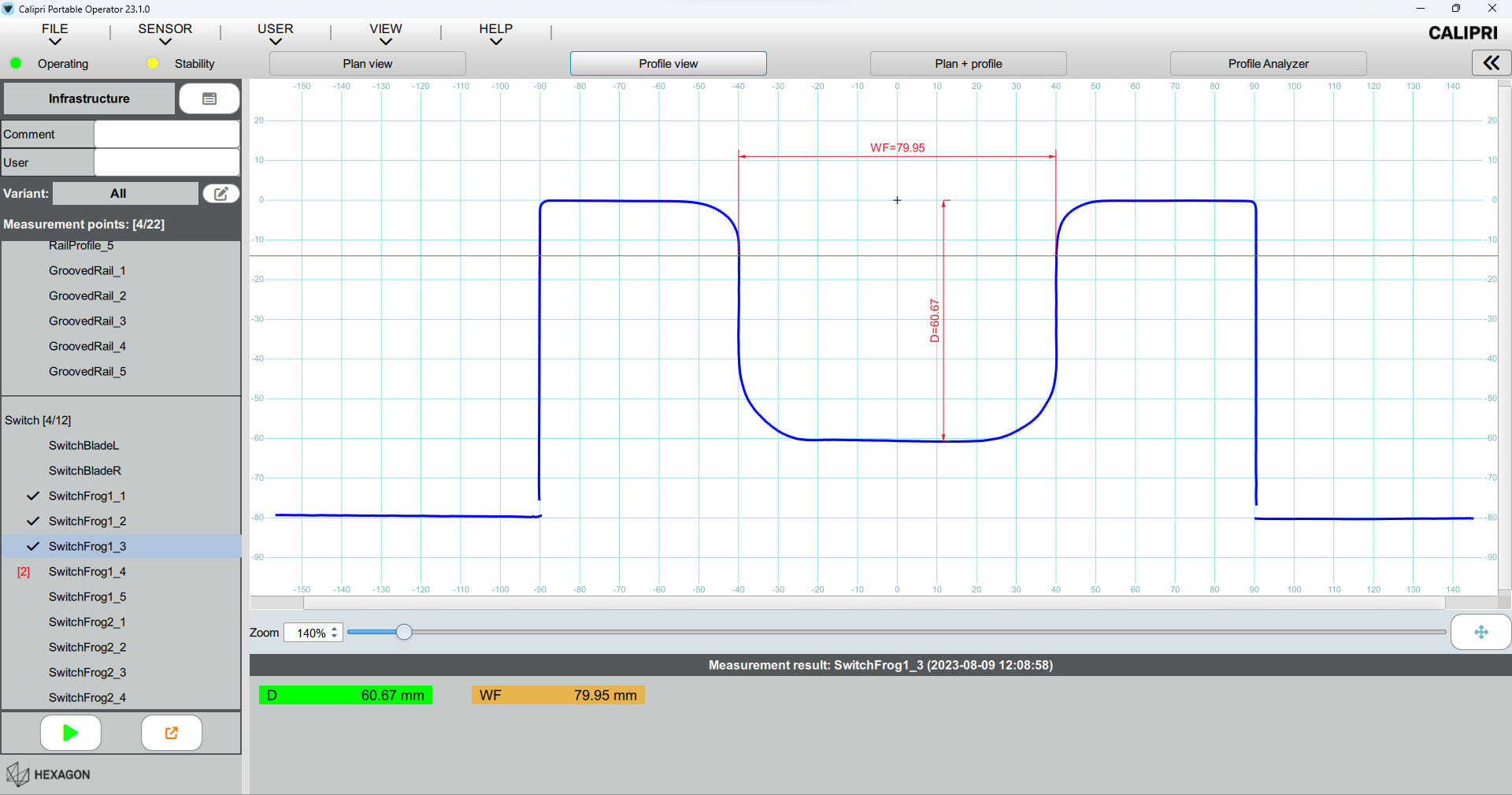Click the checkmark next to SwitchFrog1_1
The height and width of the screenshot is (795, 1512).
(x=33, y=496)
